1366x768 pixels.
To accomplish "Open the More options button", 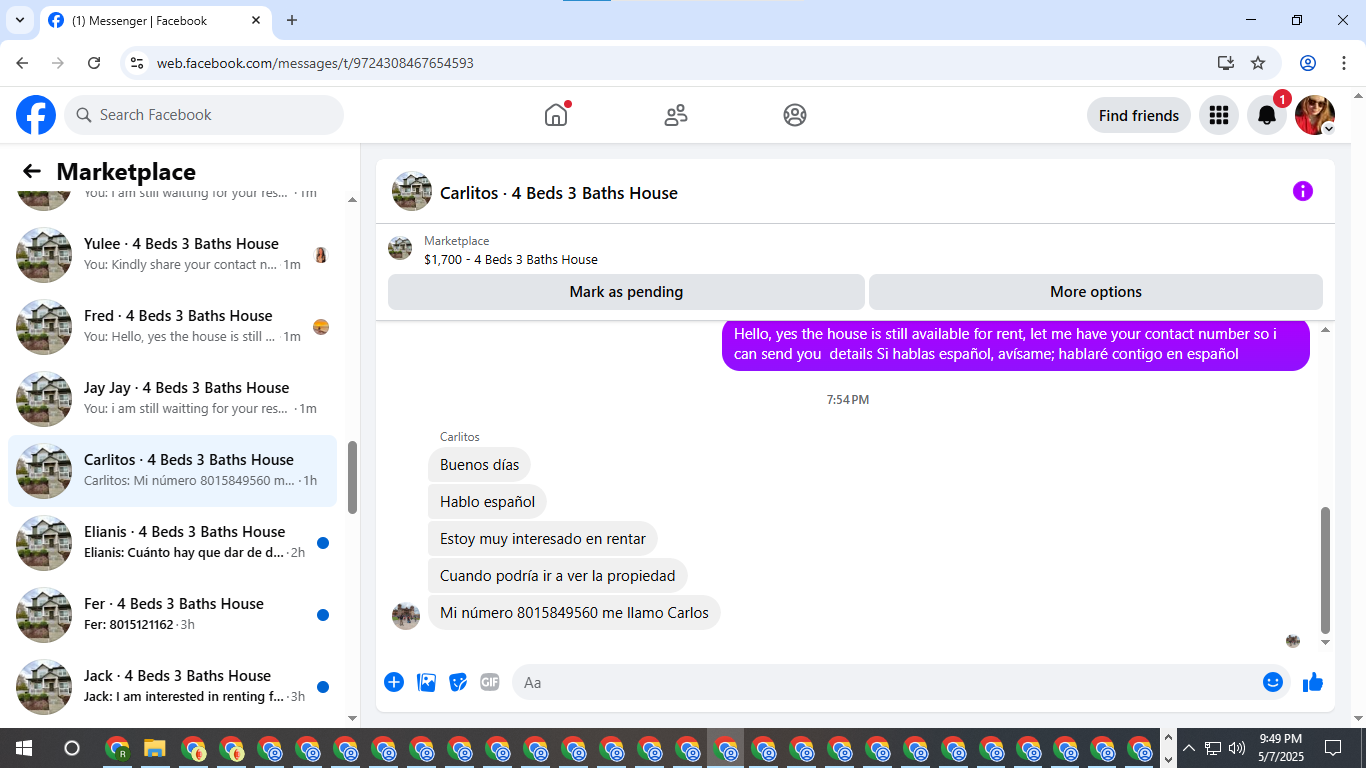I will [x=1096, y=292].
